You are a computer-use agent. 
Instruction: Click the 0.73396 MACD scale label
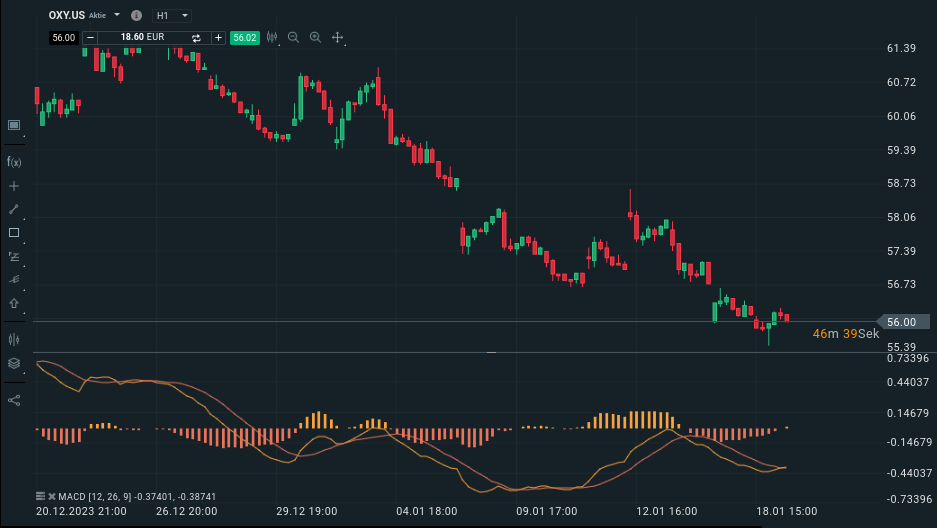tap(908, 358)
